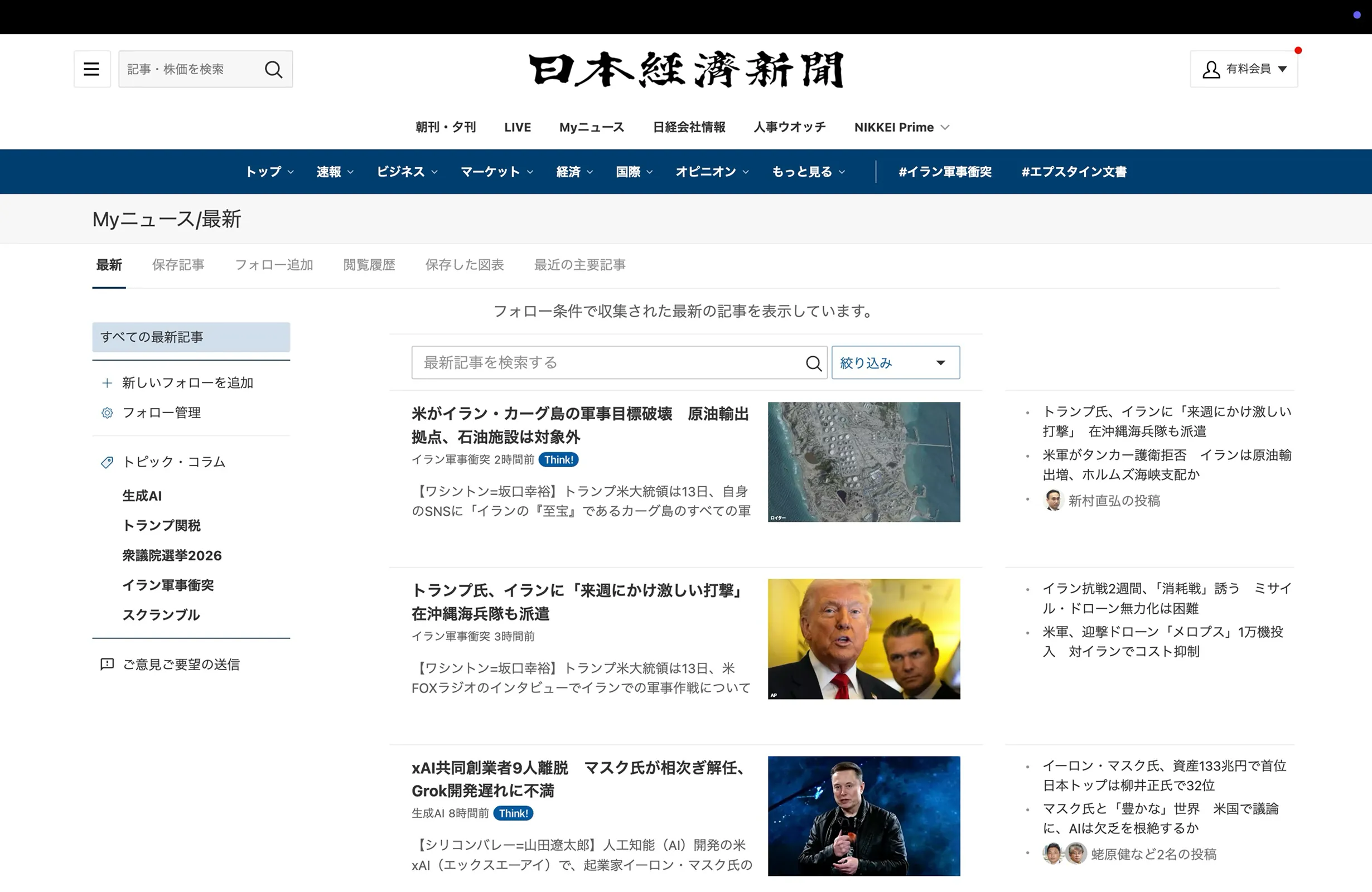Image resolution: width=1372 pixels, height=892 pixels.
Task: Open the #イラン軍事衝突 hashtag link
Action: tap(945, 172)
